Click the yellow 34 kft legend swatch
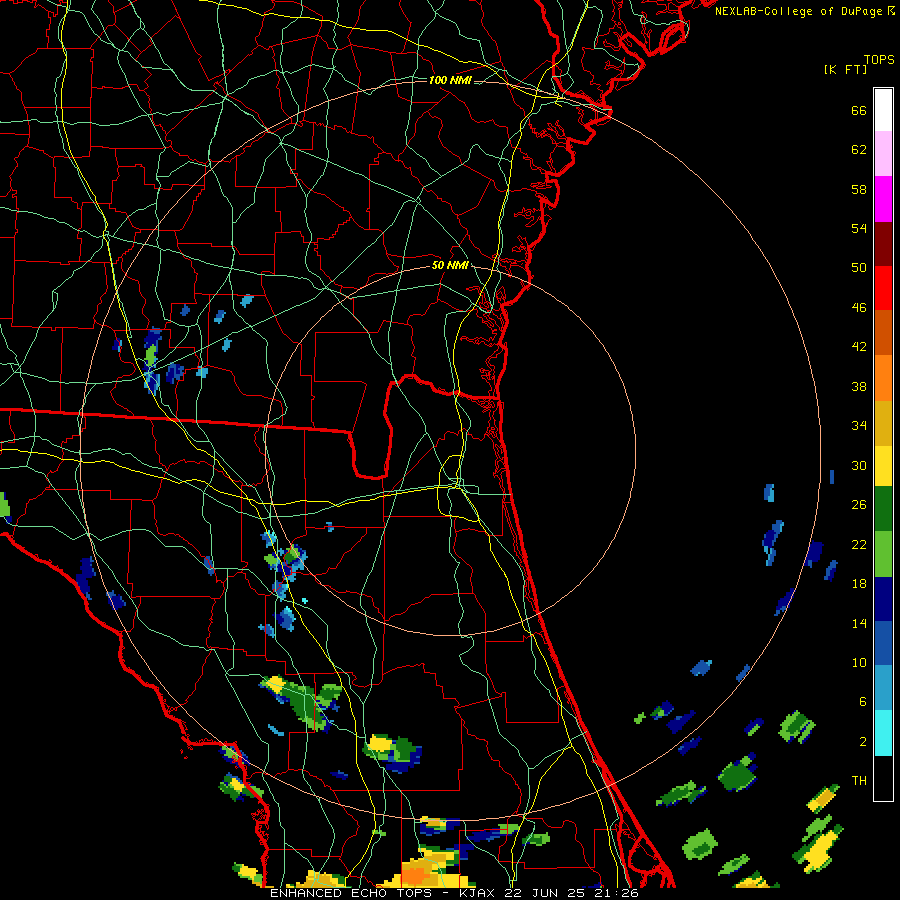 pyautogui.click(x=883, y=465)
